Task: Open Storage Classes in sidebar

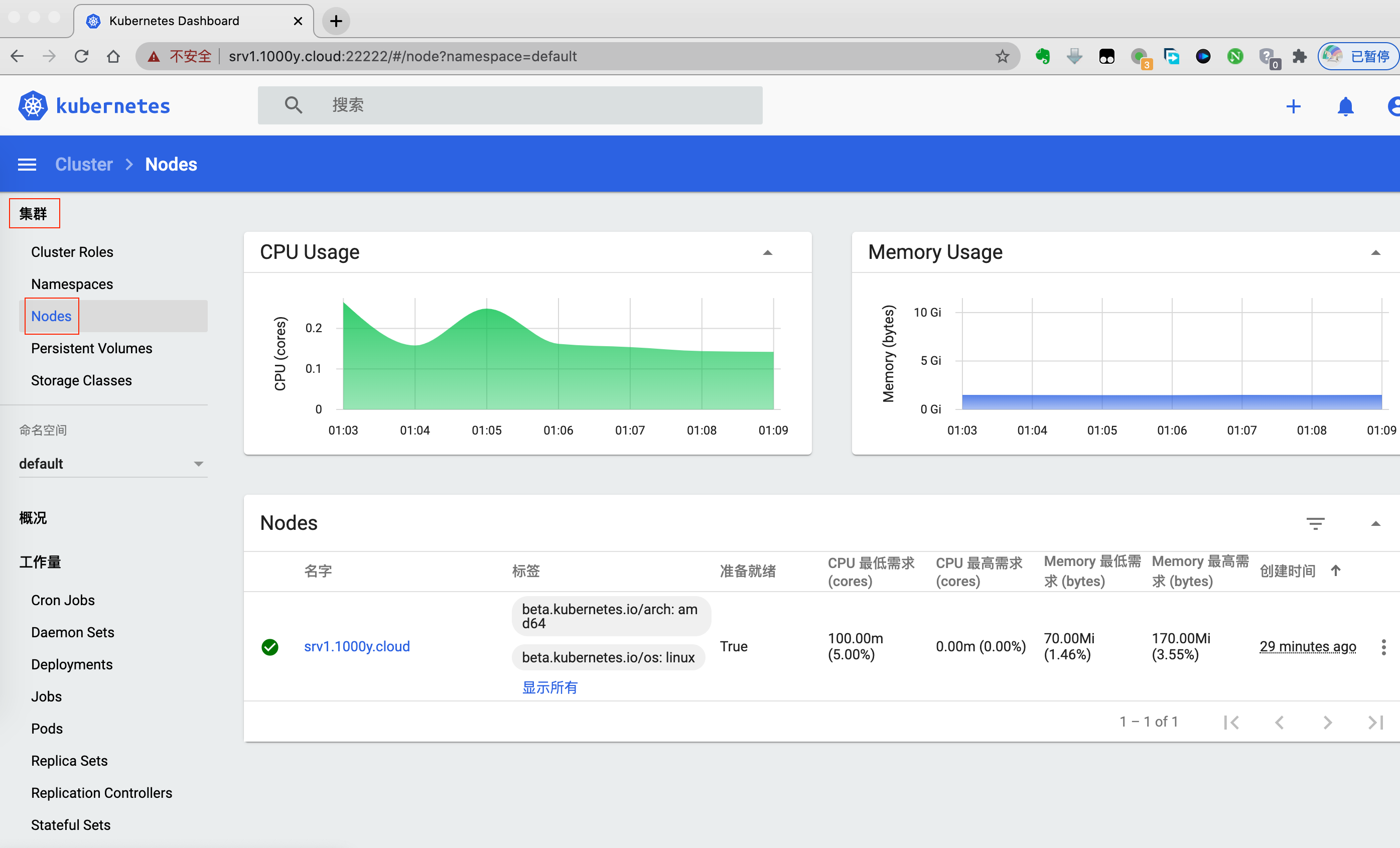Action: click(x=81, y=380)
